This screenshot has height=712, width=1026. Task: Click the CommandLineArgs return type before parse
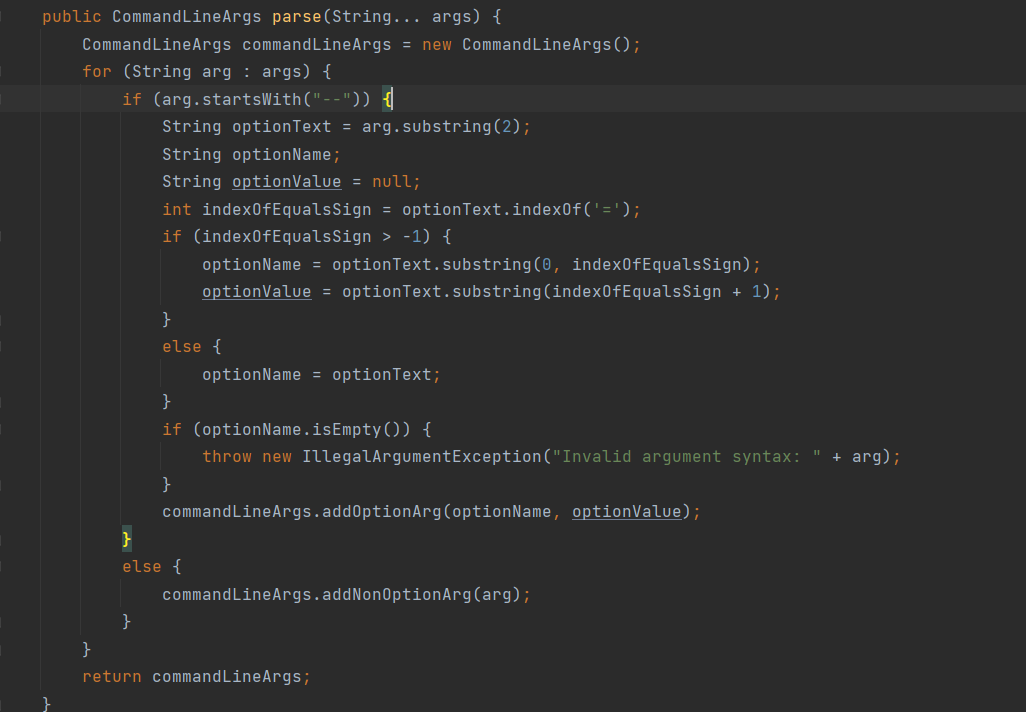pos(186,16)
